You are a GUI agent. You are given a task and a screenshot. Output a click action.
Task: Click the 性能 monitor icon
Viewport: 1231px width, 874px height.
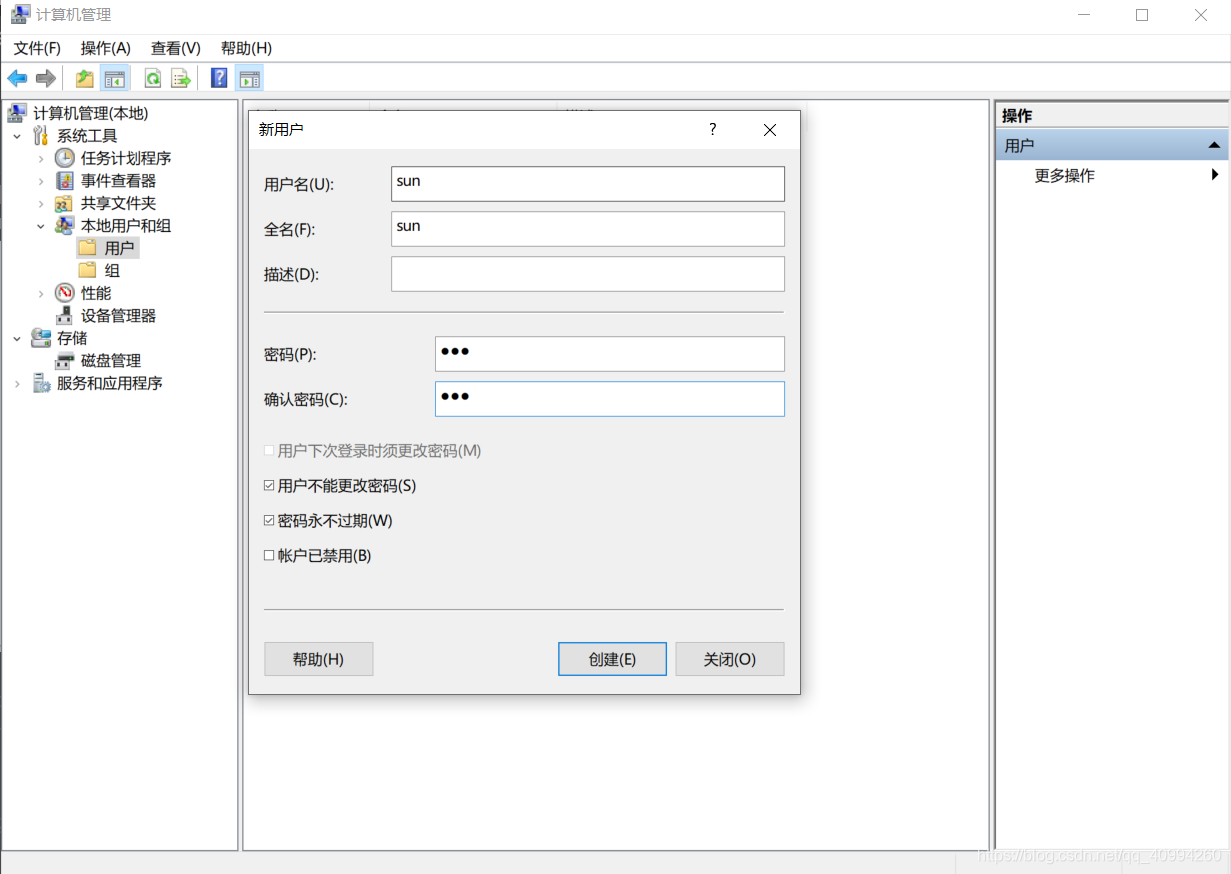(x=65, y=293)
